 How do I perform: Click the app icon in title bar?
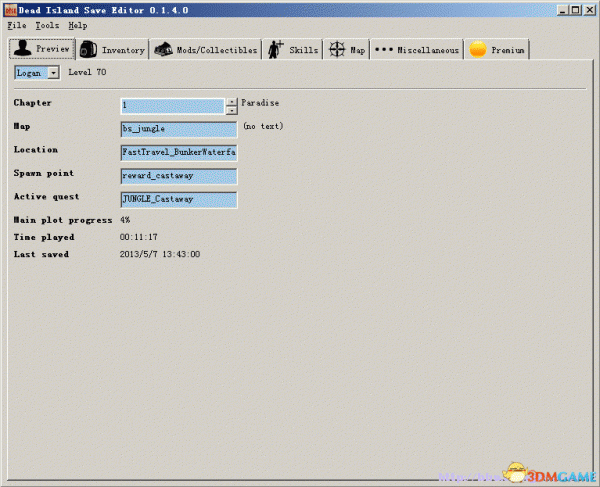(x=10, y=10)
